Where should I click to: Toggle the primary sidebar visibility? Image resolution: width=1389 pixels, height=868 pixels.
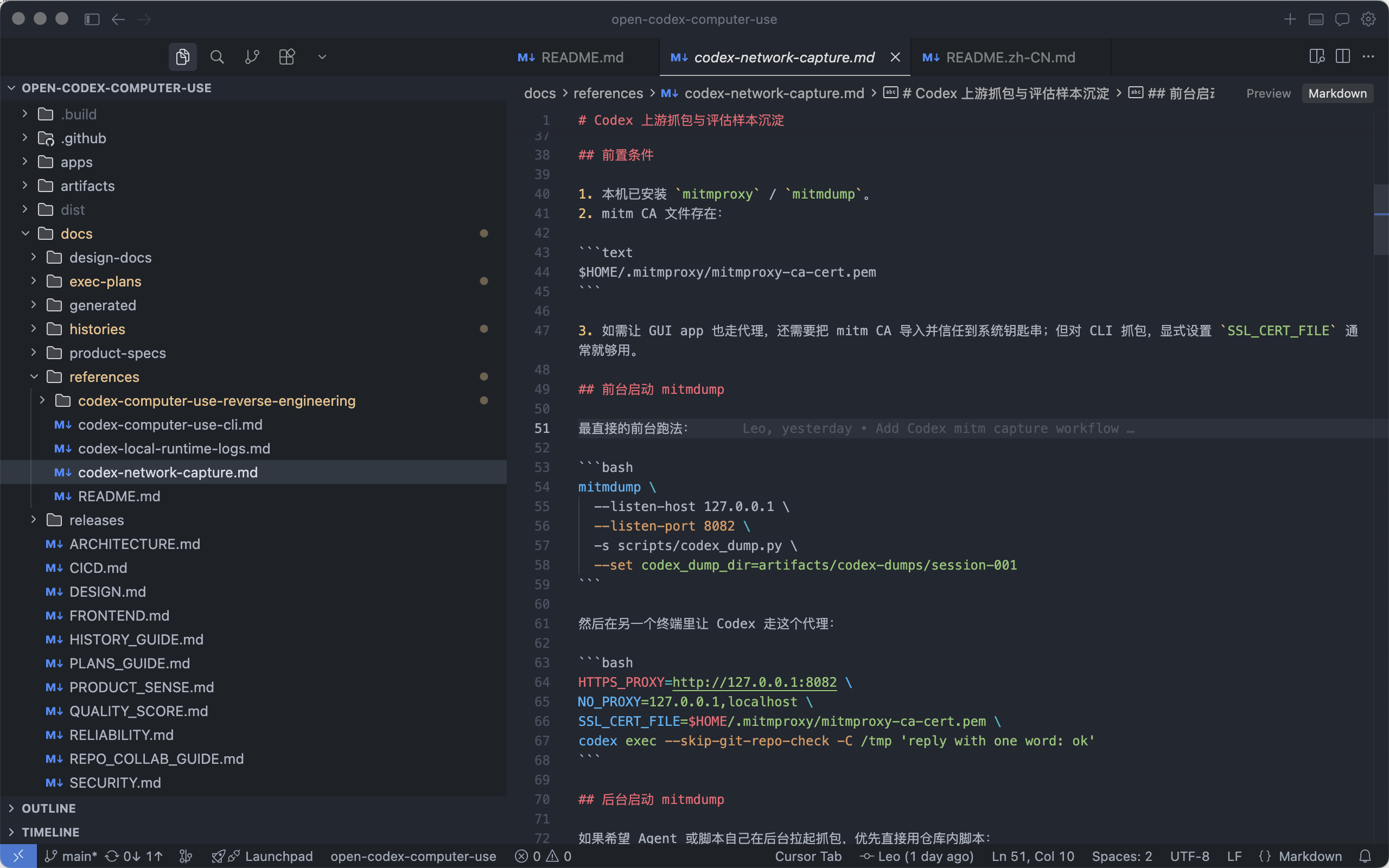point(92,19)
